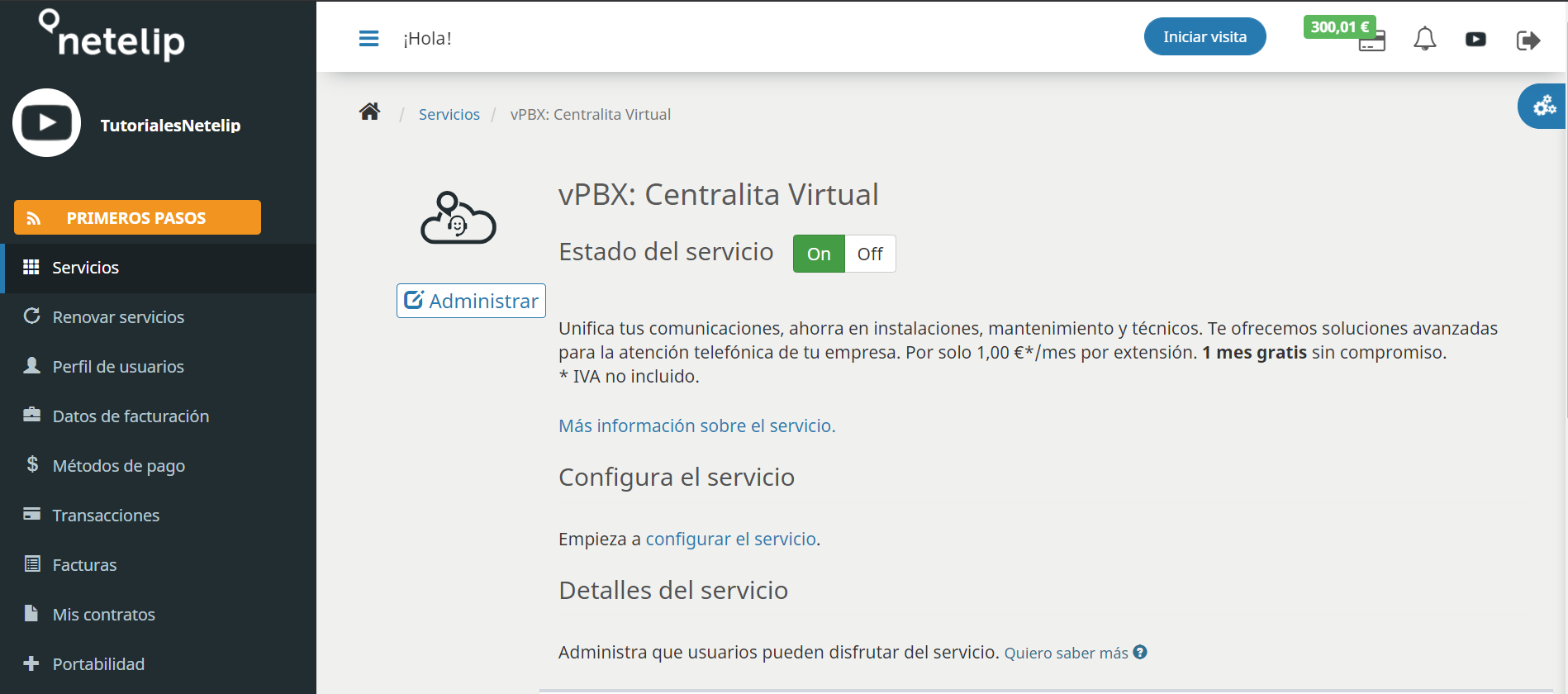This screenshot has width=1568, height=694.
Task: Open the hamburger menu icon
Action: pyautogui.click(x=368, y=38)
